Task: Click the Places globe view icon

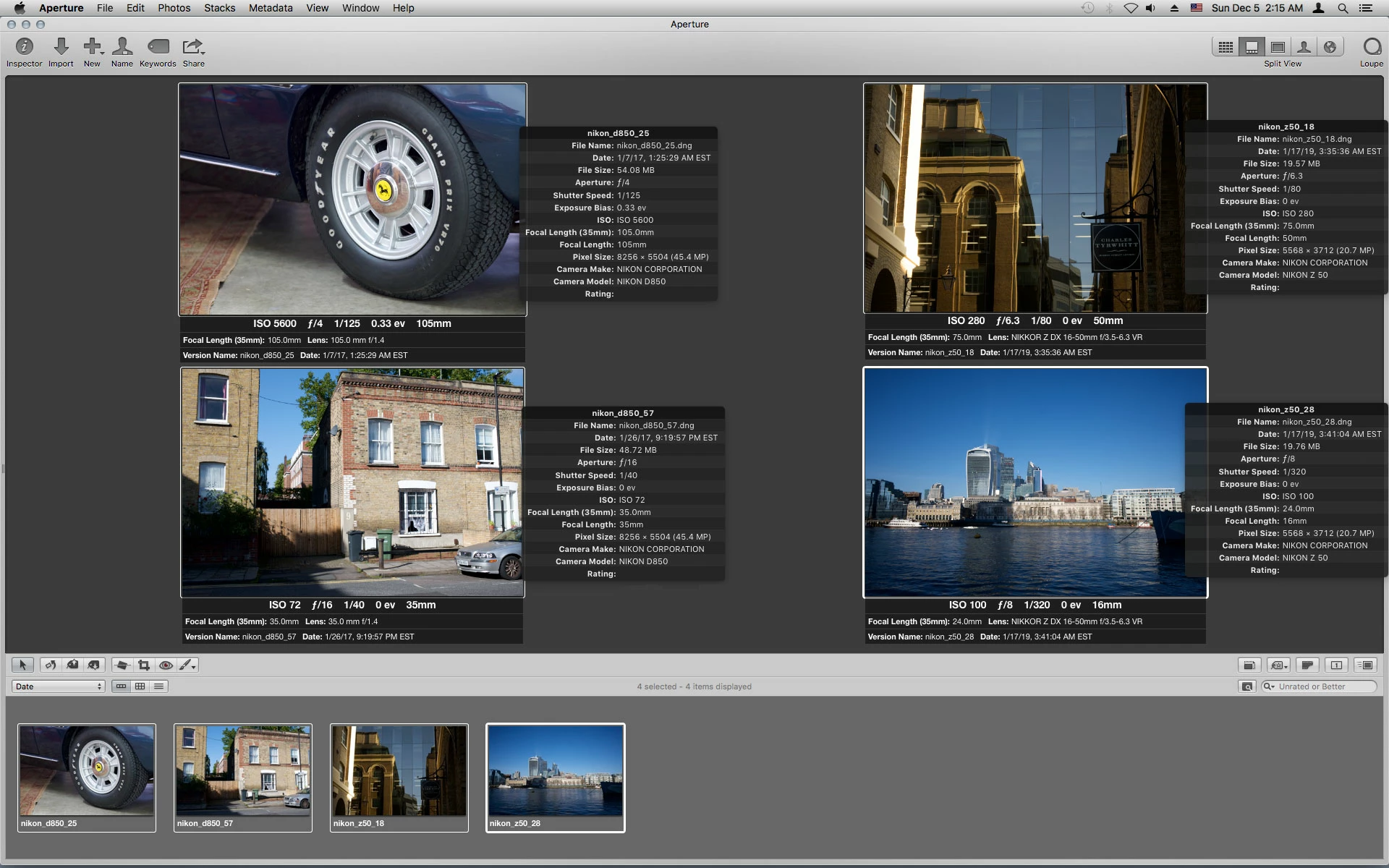Action: click(1330, 47)
